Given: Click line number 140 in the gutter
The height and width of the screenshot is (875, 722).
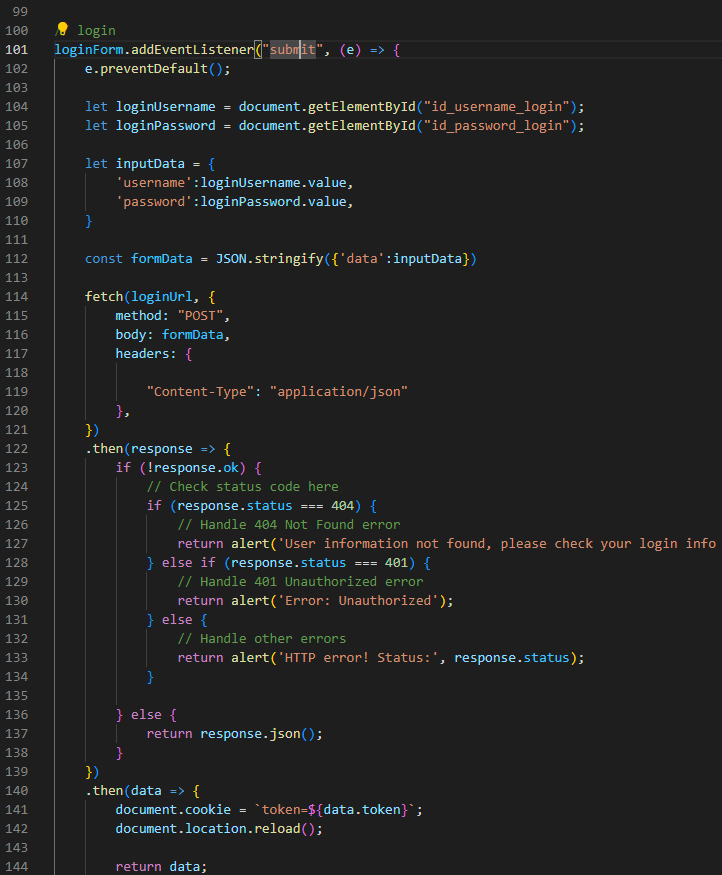Looking at the screenshot, I should (17, 790).
